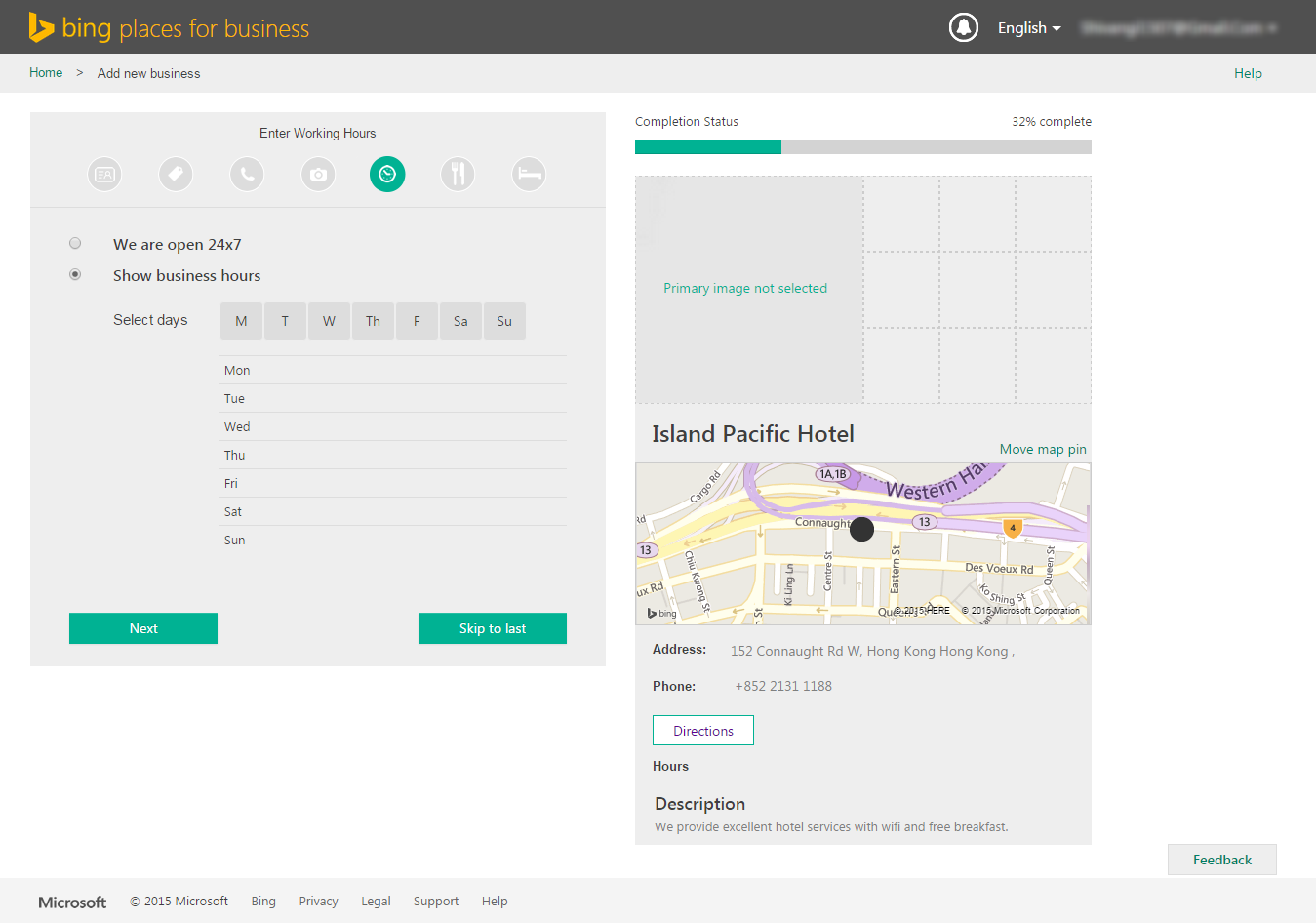Go to the category tag step icon

(176, 175)
